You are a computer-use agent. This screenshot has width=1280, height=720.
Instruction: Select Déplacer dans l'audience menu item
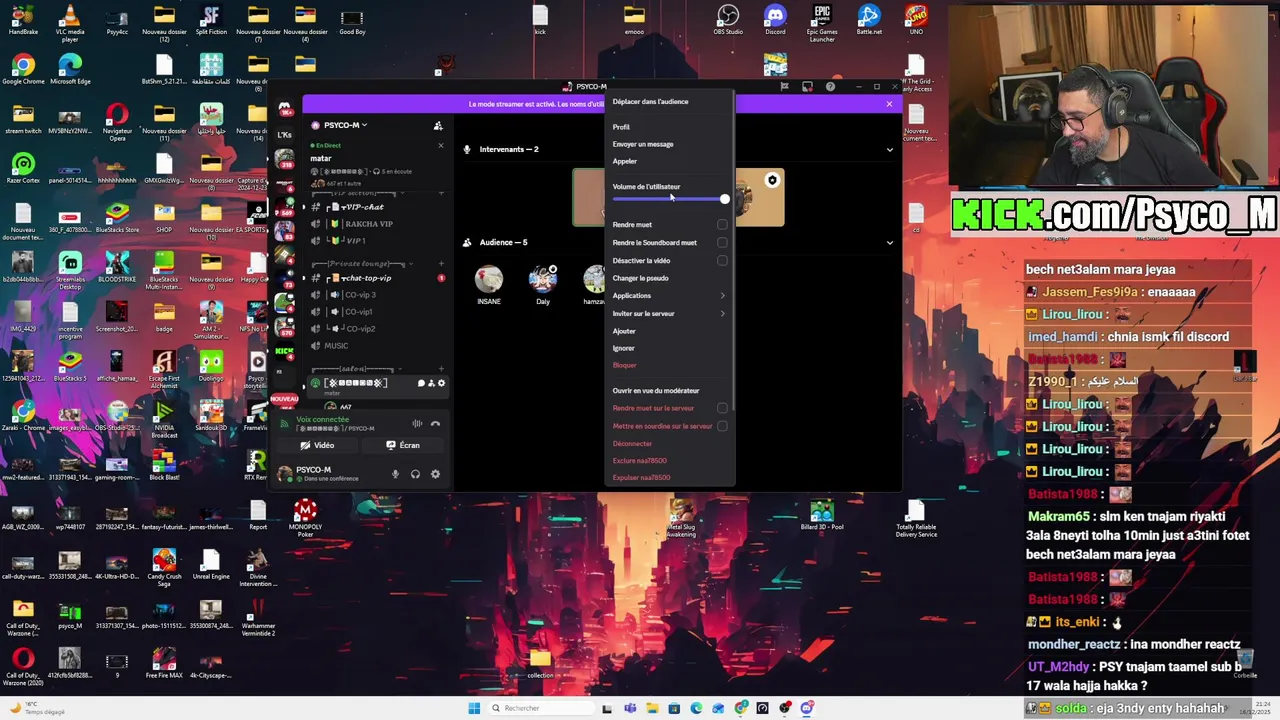click(651, 102)
